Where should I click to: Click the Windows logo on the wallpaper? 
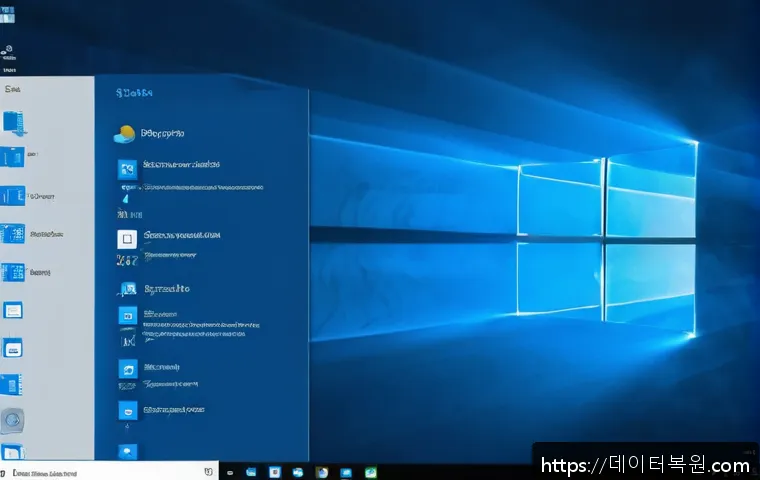tap(605, 240)
